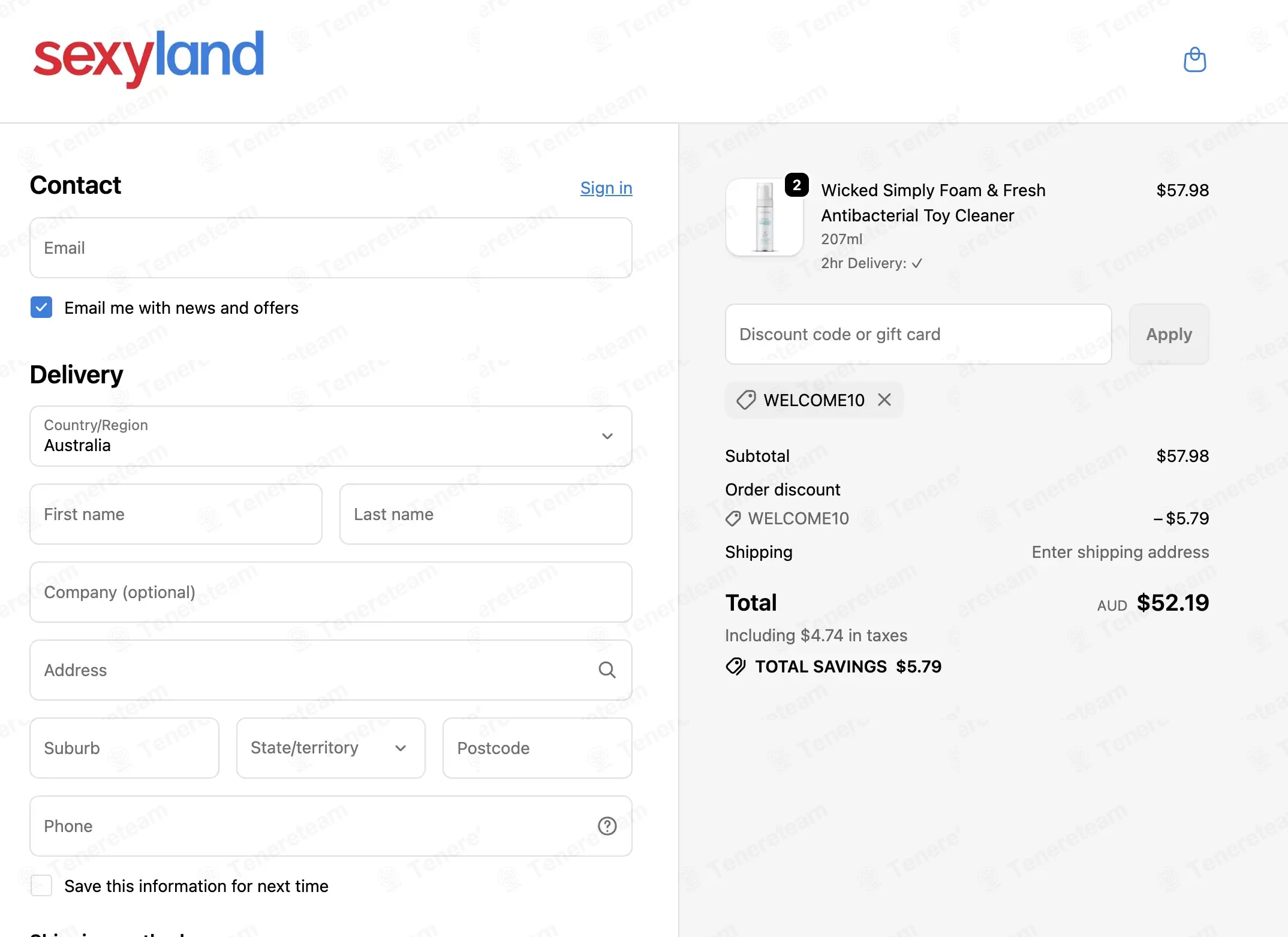Viewport: 1288px width, 937px height.
Task: Click the quantity badge showing 2
Action: pos(796,185)
